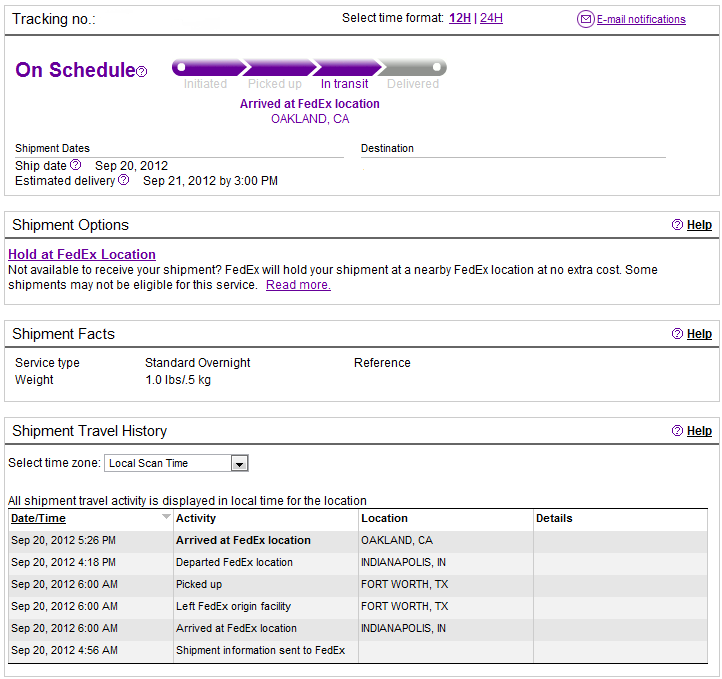This screenshot has width=722, height=679.
Task: Click the time zone dropdown arrow button
Action: pos(239,464)
